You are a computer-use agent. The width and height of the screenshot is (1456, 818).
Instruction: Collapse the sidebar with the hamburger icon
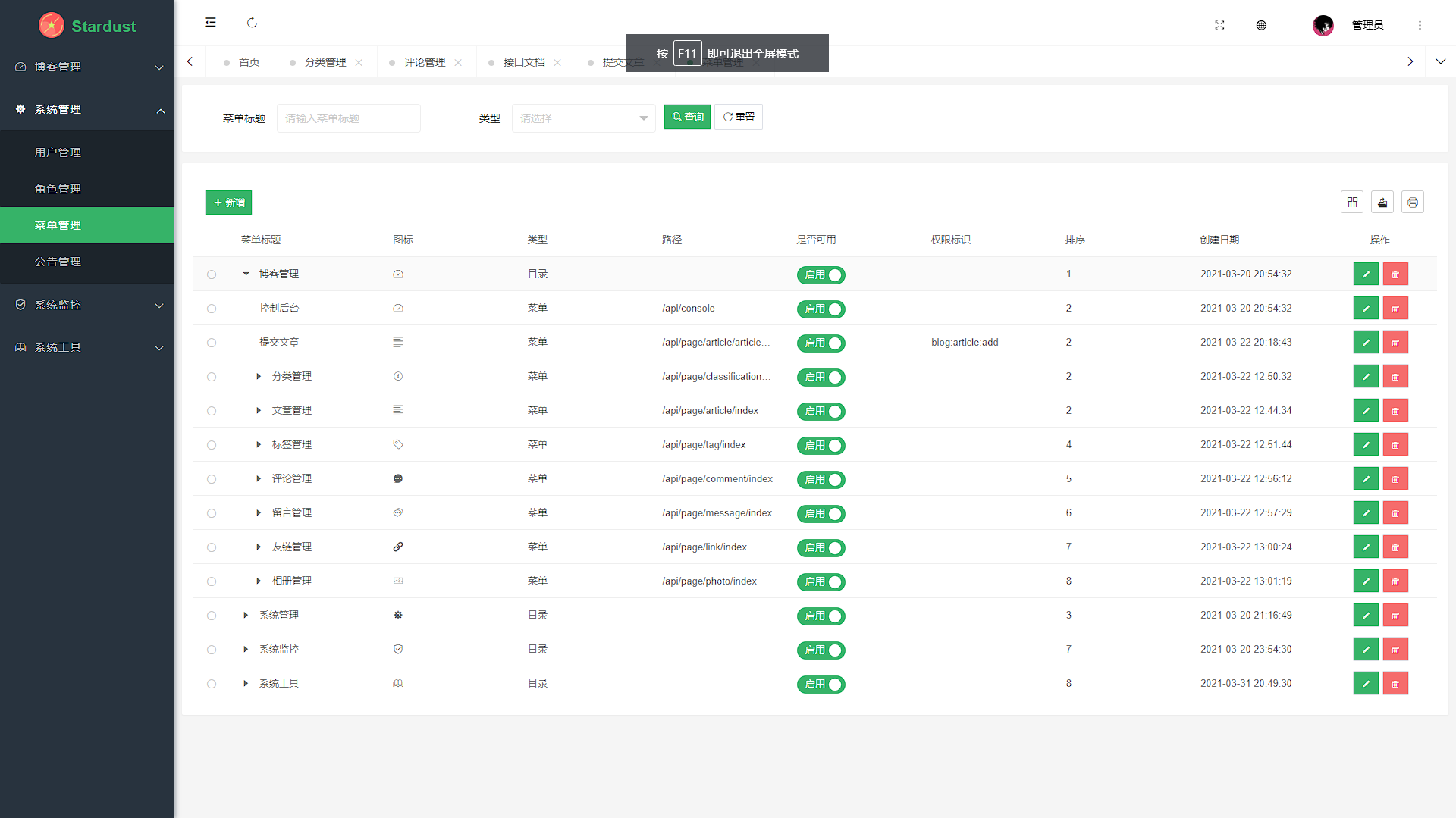pyautogui.click(x=210, y=23)
